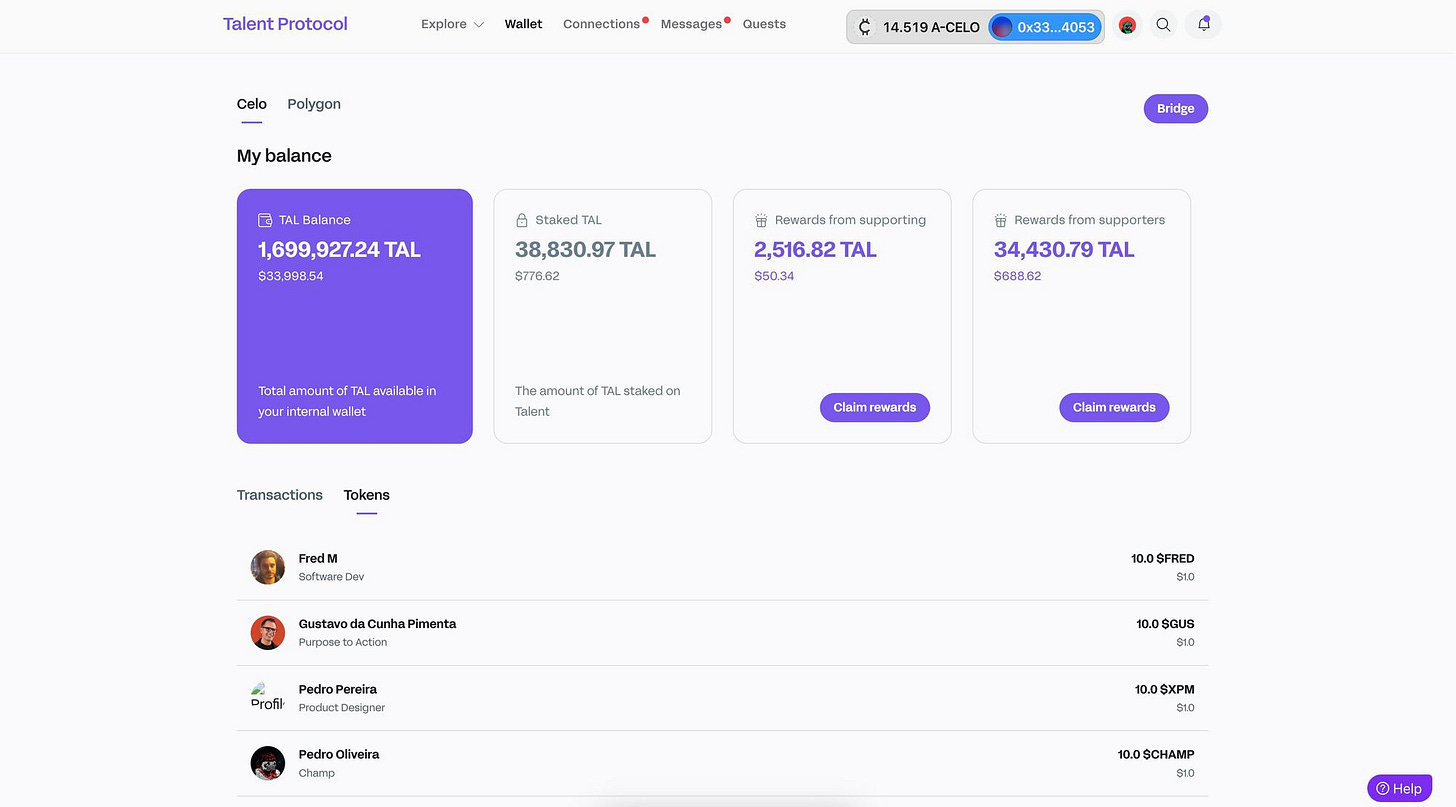1456x807 pixels.
Task: Click the 38,830.97 TAL staked amount
Action: 585,250
